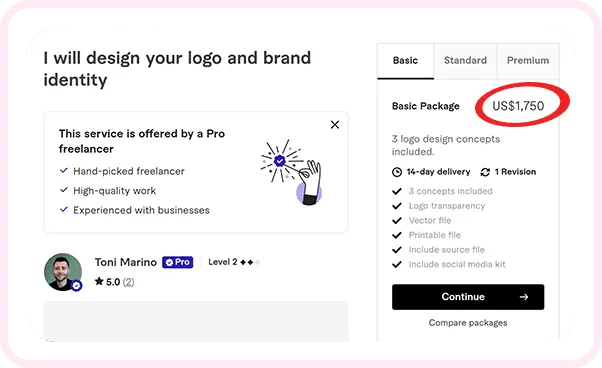Click the Pro badge next to Toni Marino
602x368 pixels.
coord(177,262)
